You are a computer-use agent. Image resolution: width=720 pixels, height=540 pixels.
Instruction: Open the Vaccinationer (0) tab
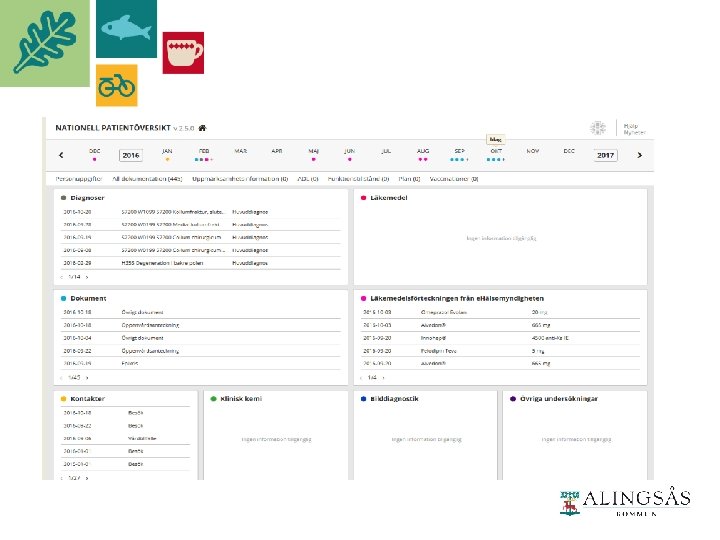click(454, 179)
